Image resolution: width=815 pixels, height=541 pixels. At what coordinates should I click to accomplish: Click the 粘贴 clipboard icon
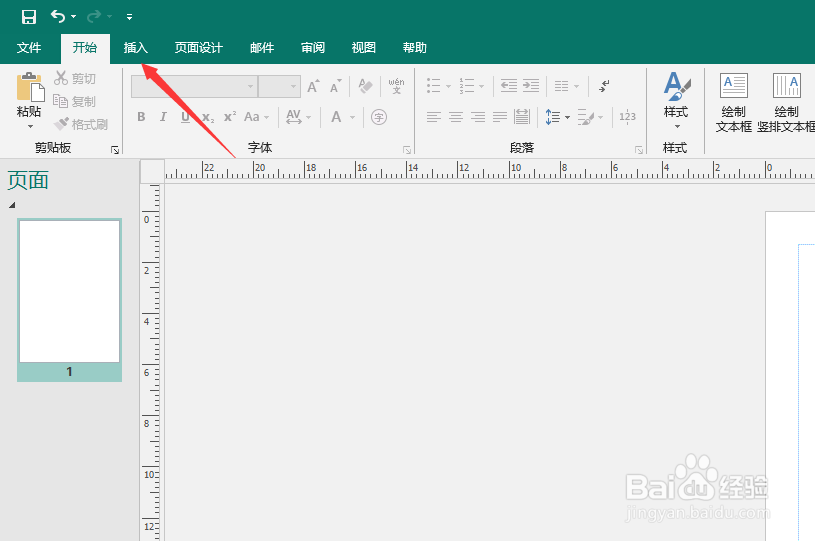[30, 87]
